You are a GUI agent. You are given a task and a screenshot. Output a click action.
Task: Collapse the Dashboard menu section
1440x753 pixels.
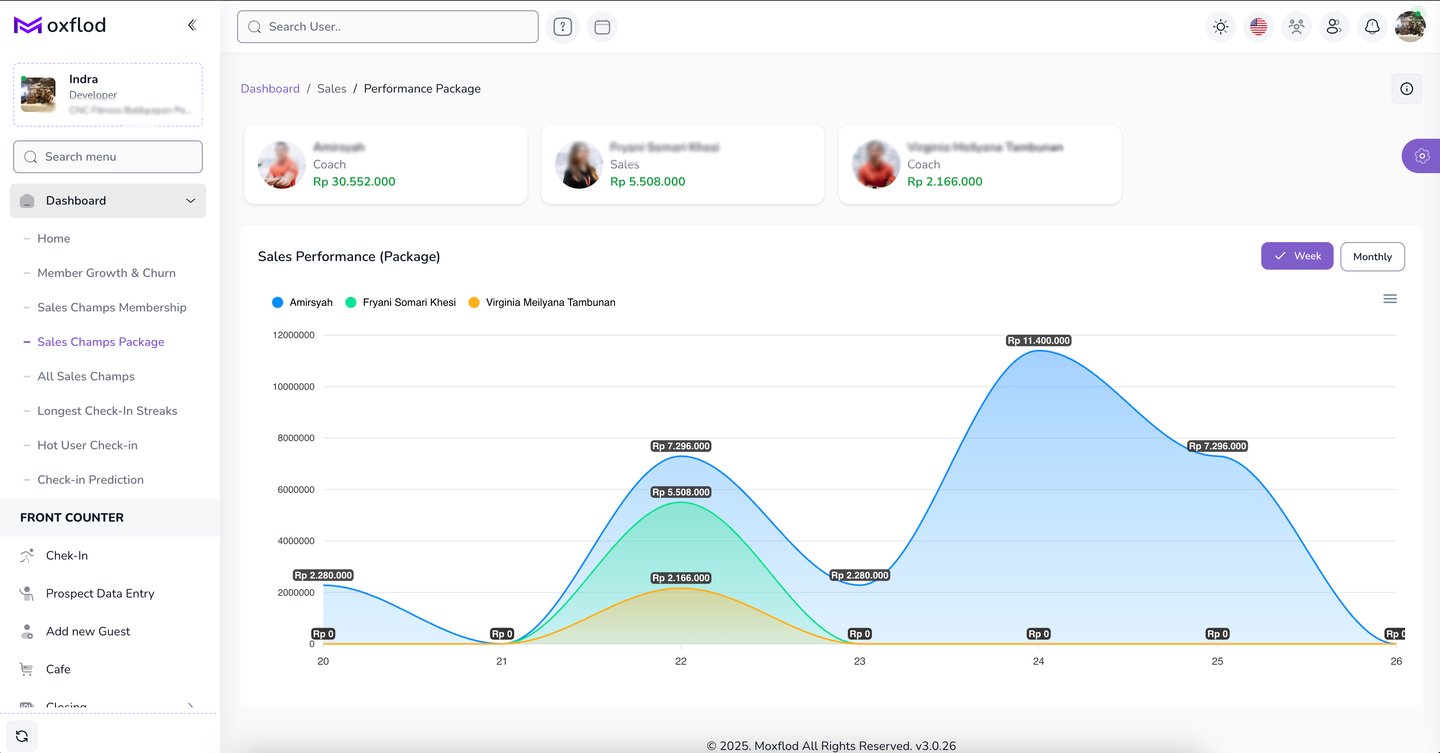pos(108,201)
